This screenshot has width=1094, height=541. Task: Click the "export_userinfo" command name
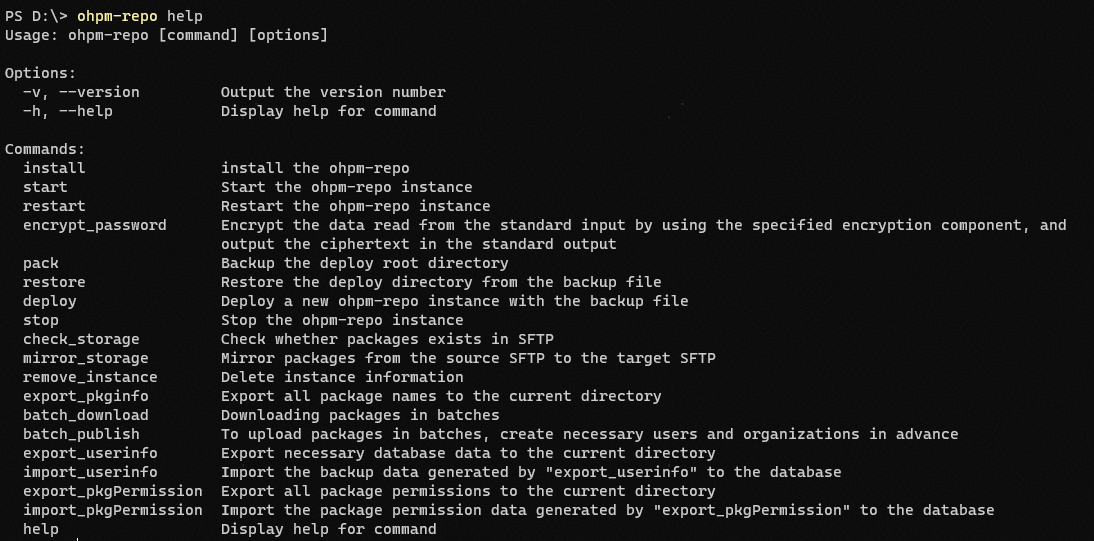[x=90, y=453]
